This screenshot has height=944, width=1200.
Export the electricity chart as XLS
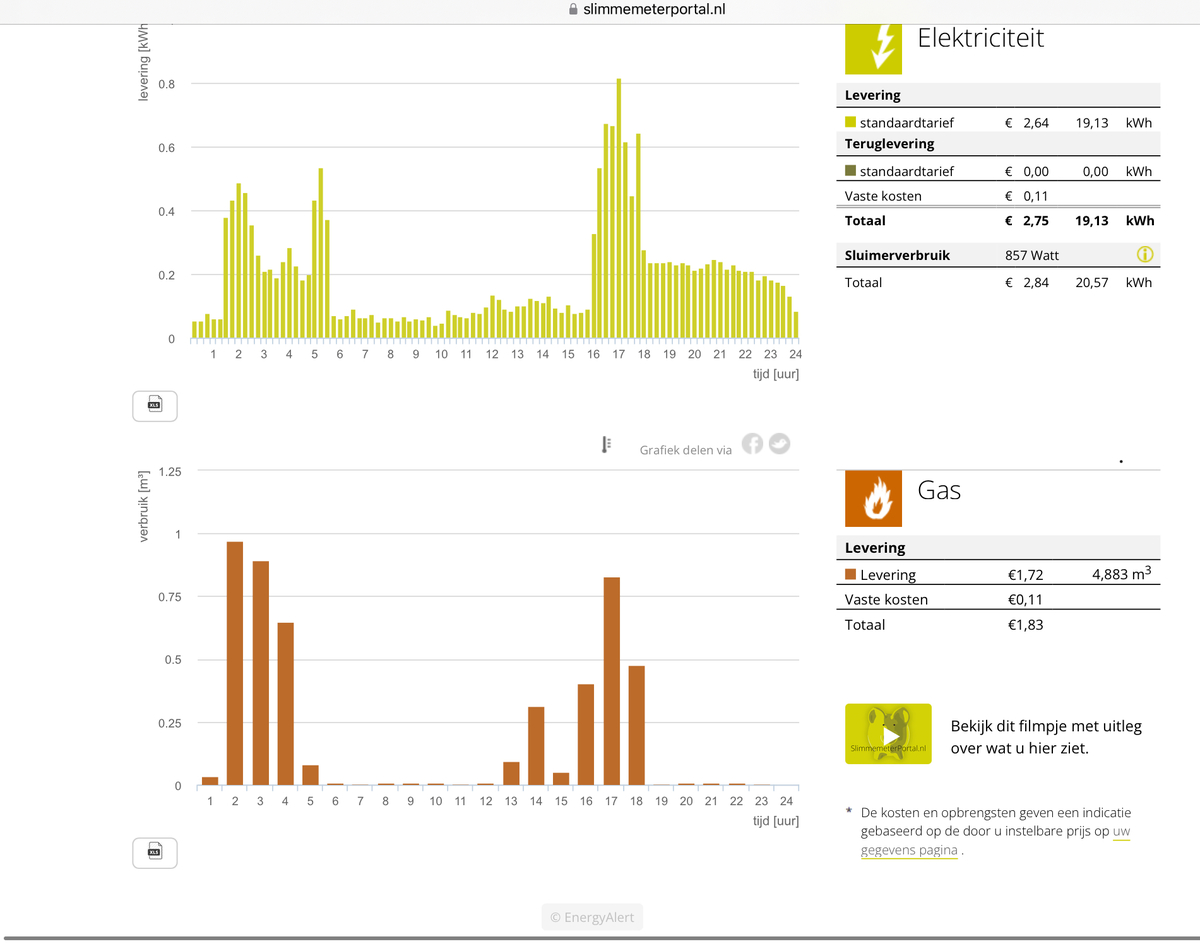(x=155, y=405)
